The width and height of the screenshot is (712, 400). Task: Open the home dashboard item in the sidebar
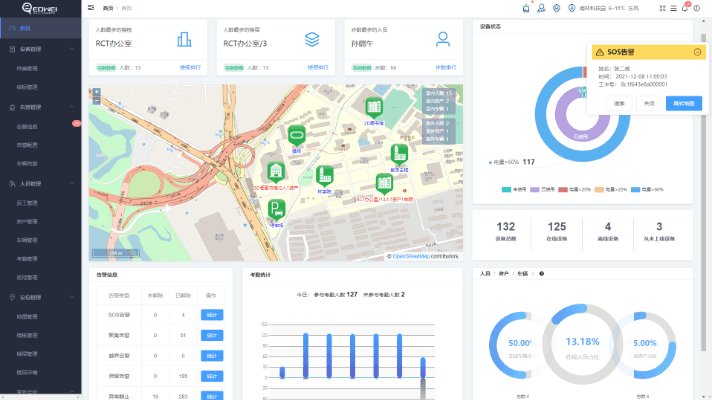(40, 28)
